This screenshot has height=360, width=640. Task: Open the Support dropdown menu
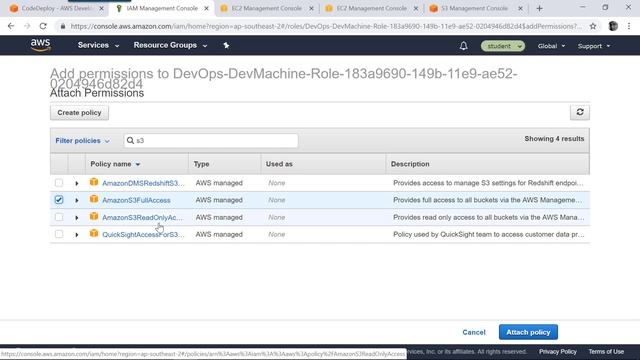click(x=594, y=46)
